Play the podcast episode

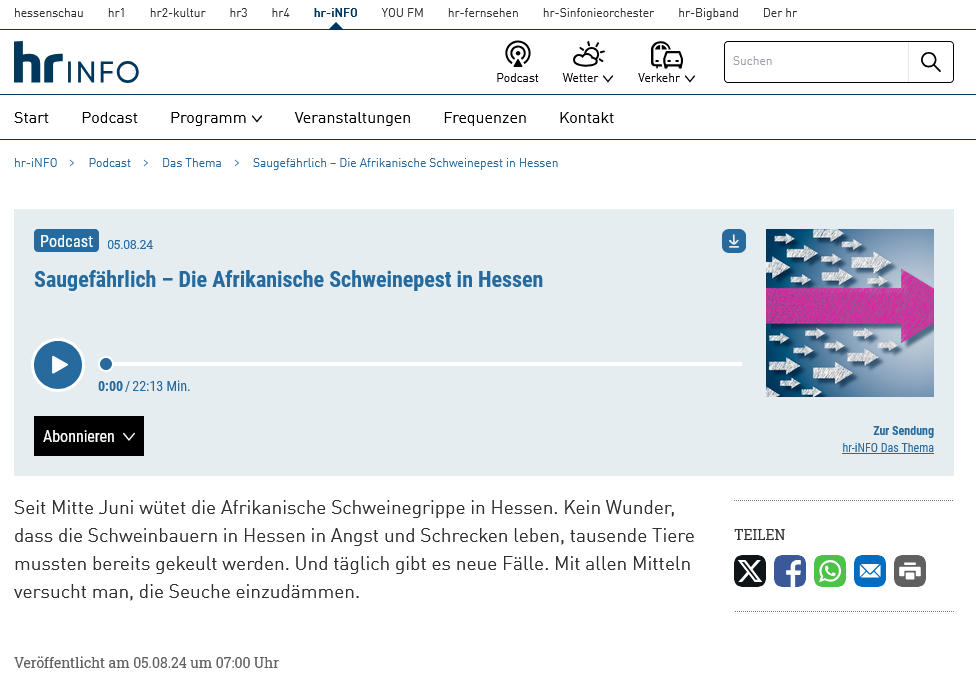pyautogui.click(x=58, y=364)
